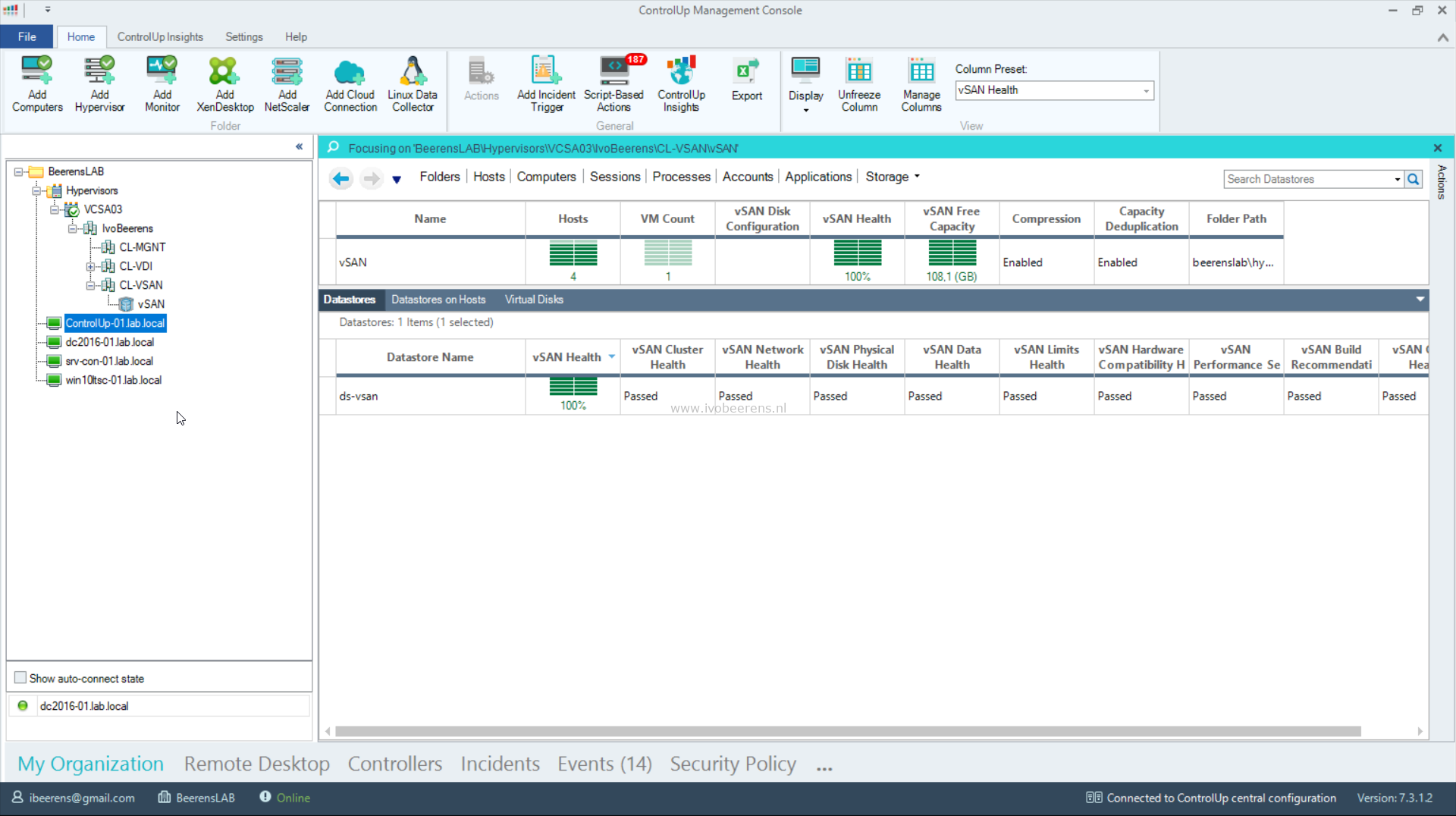Click the horizontal scrollbar in the datastore grid
This screenshot has width=1456, height=816.
(x=848, y=731)
